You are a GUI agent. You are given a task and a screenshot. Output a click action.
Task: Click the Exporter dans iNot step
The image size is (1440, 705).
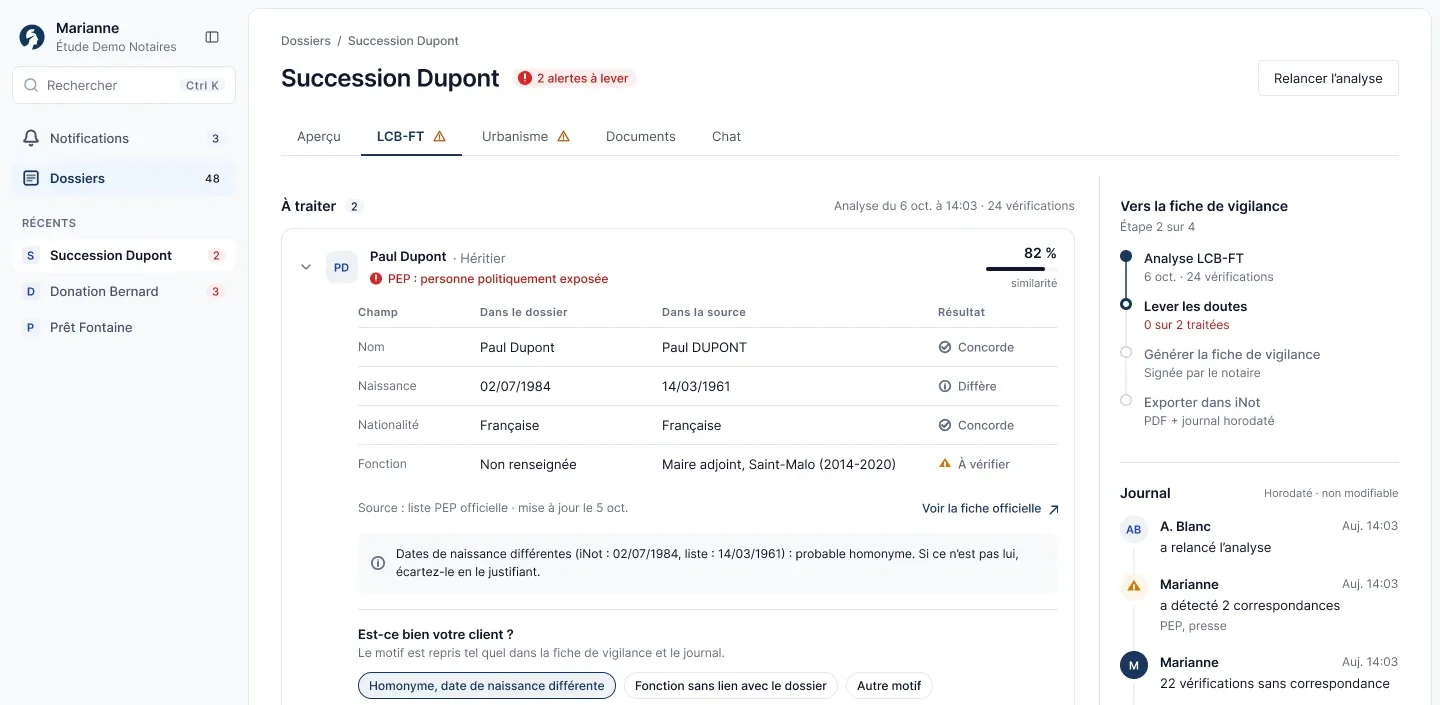(x=1209, y=411)
